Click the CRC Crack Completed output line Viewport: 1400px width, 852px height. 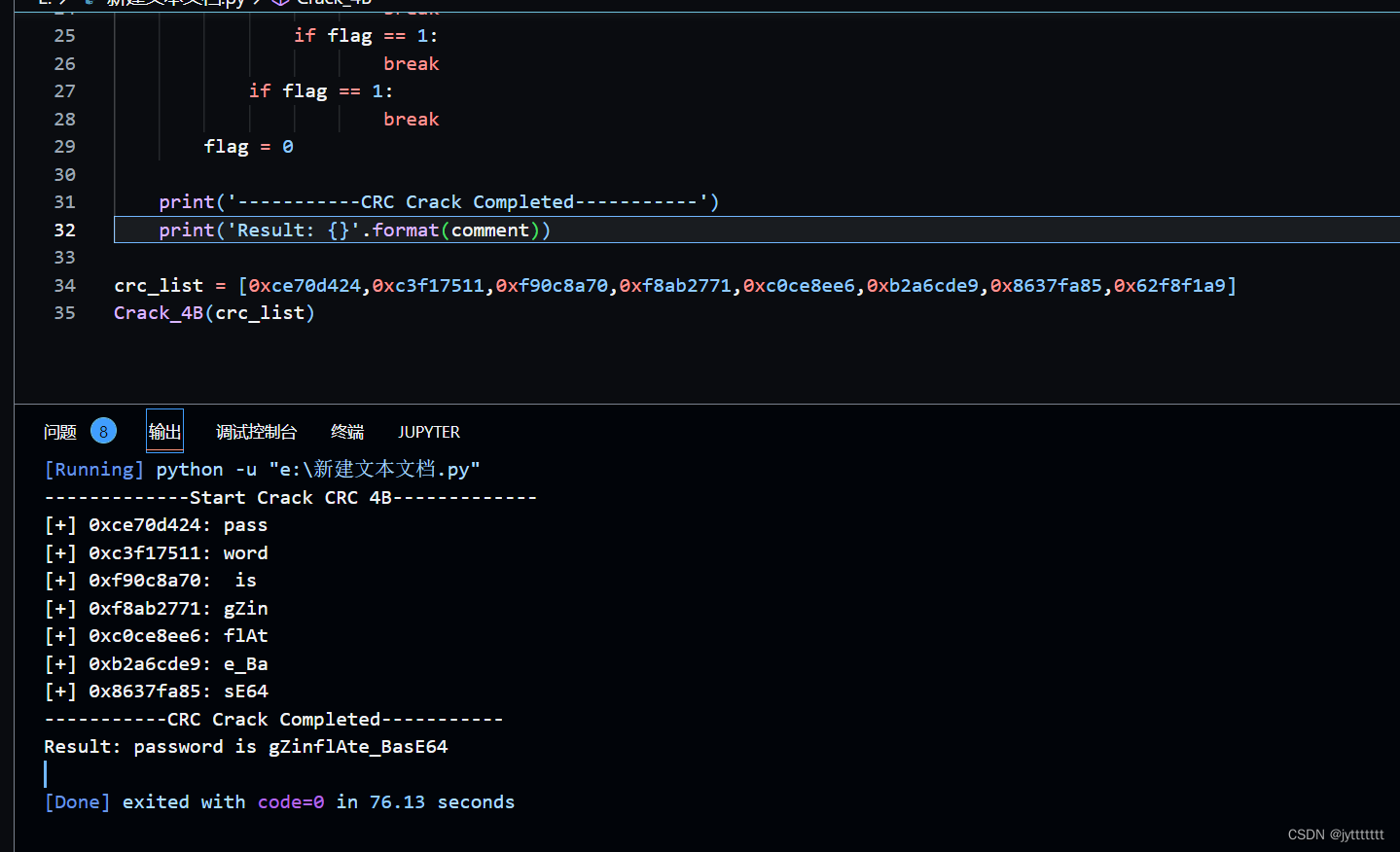(273, 720)
